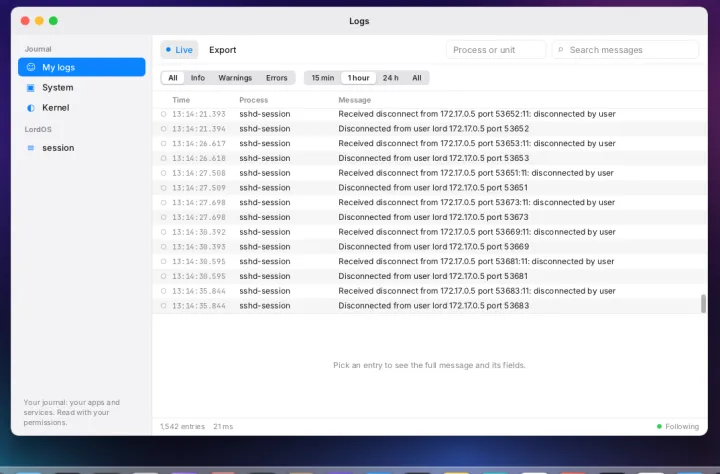Click the circle marker on row 13:14:27.508
The width and height of the screenshot is (720, 474).
[x=163, y=173]
